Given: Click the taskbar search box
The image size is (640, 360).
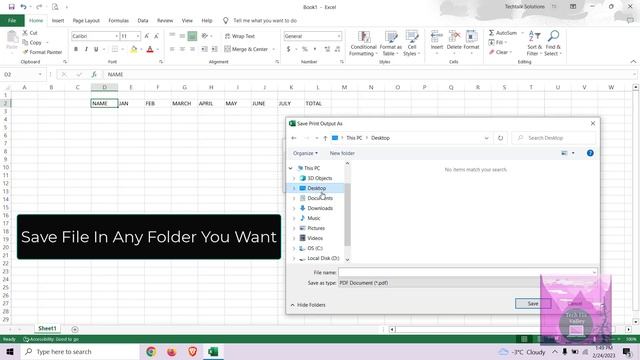Looking at the screenshot, I should point(80,352).
